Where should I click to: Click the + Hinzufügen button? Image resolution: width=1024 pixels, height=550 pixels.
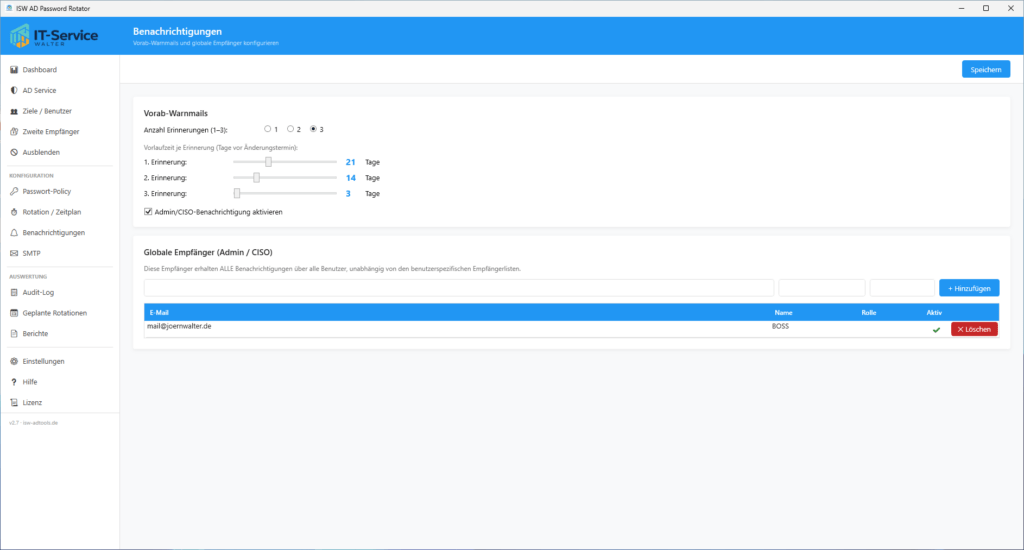(969, 288)
